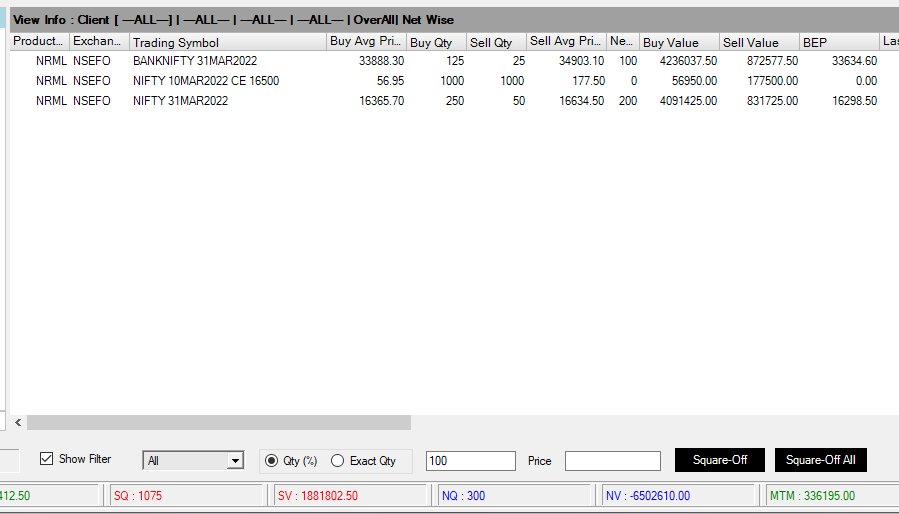Select the NIFTY 10MAR2022 CE 16500 row

click(x=454, y=81)
